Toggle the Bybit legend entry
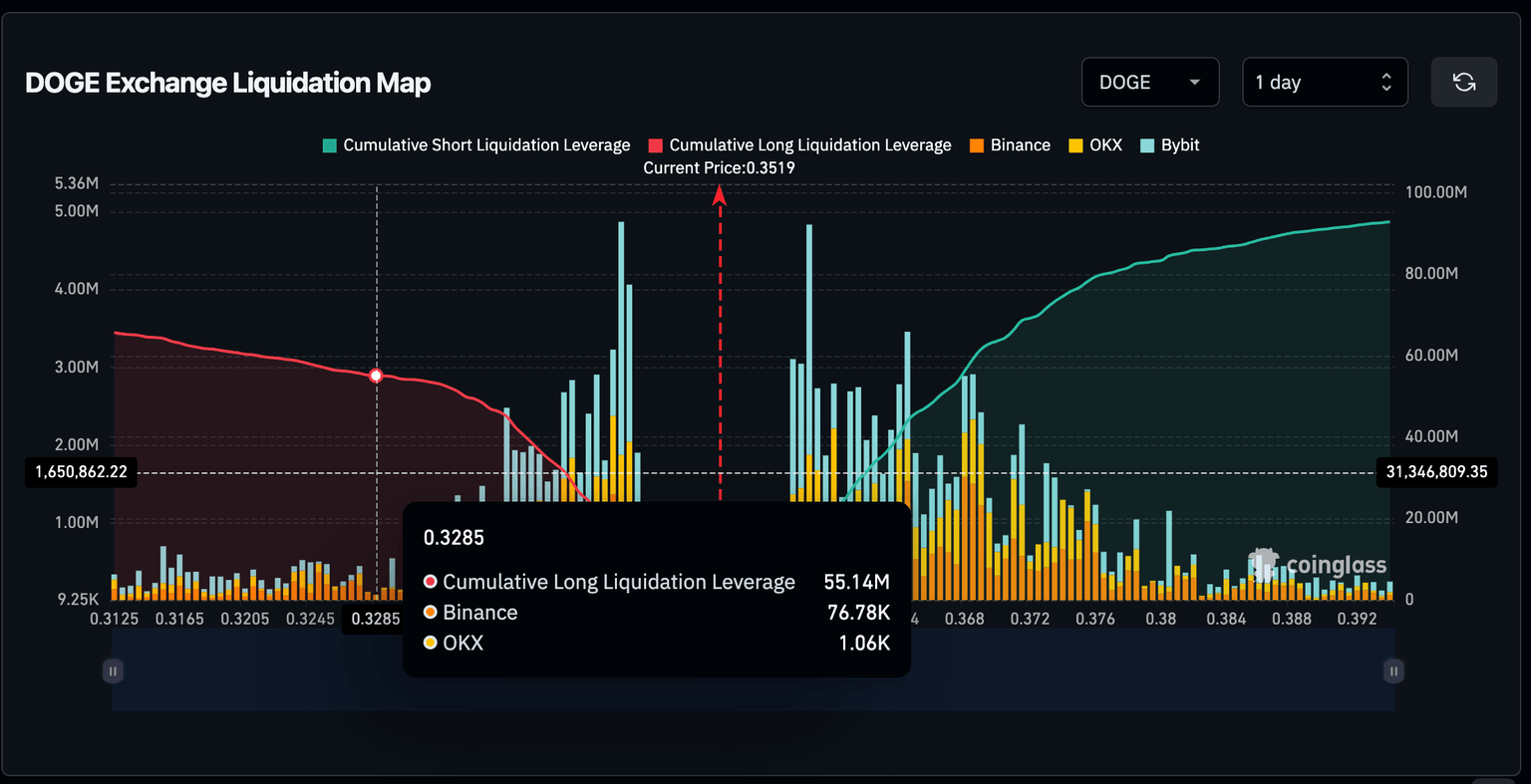 (x=1169, y=145)
